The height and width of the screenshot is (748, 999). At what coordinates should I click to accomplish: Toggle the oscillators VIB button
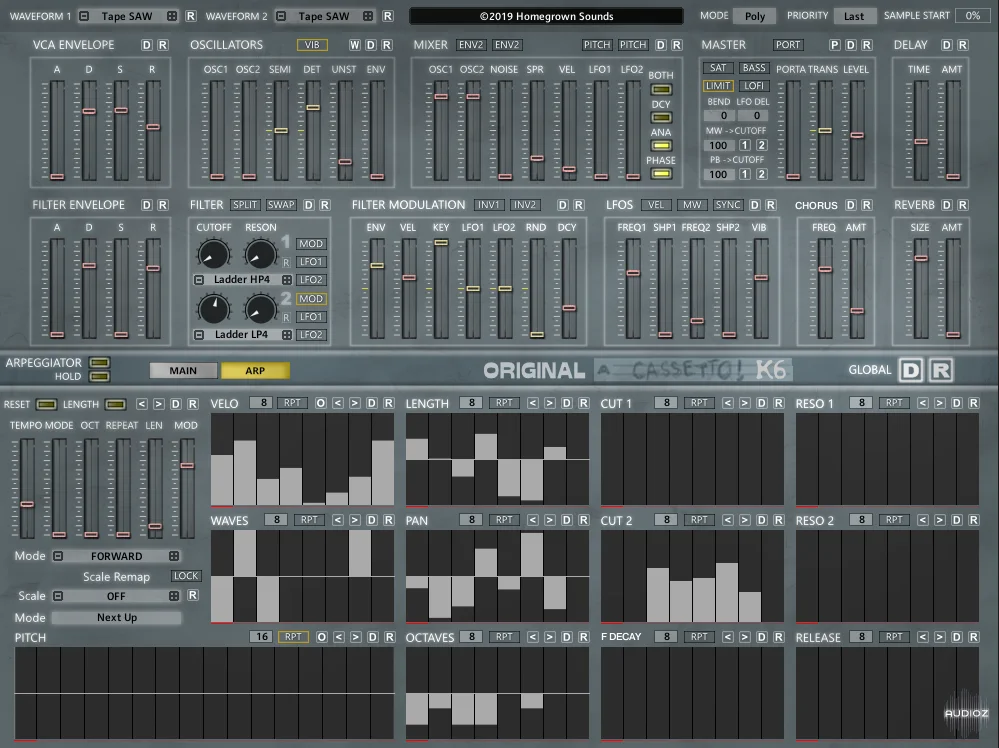[312, 45]
